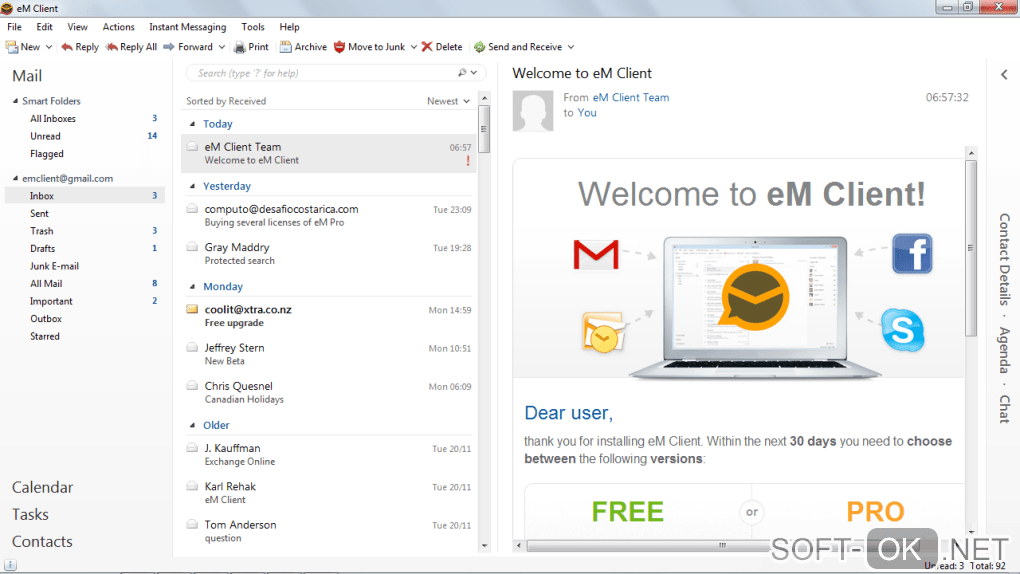The image size is (1020, 574).
Task: Open the Chat side tab
Action: [1004, 409]
